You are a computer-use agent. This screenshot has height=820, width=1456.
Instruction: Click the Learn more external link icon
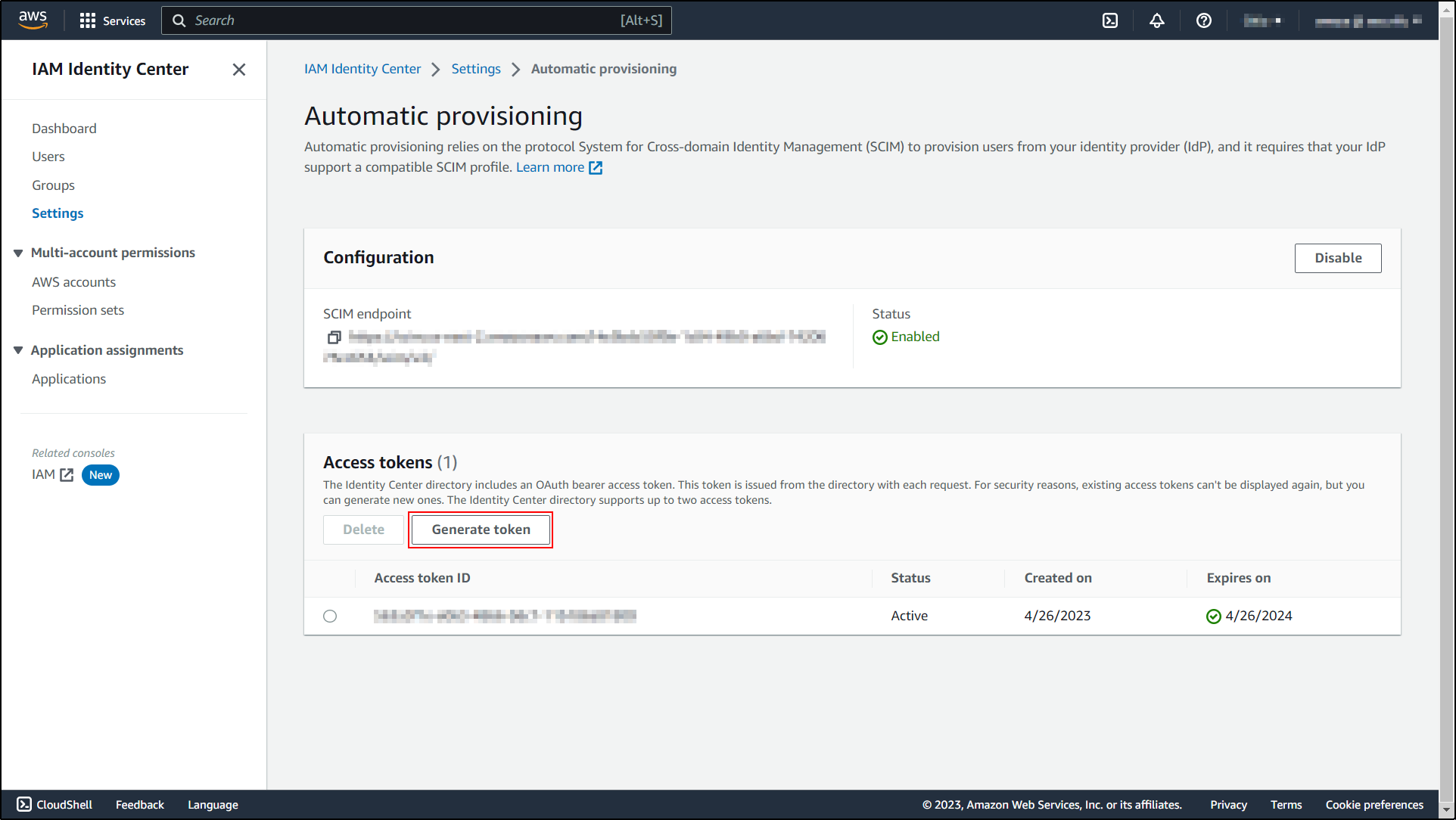tap(596, 167)
